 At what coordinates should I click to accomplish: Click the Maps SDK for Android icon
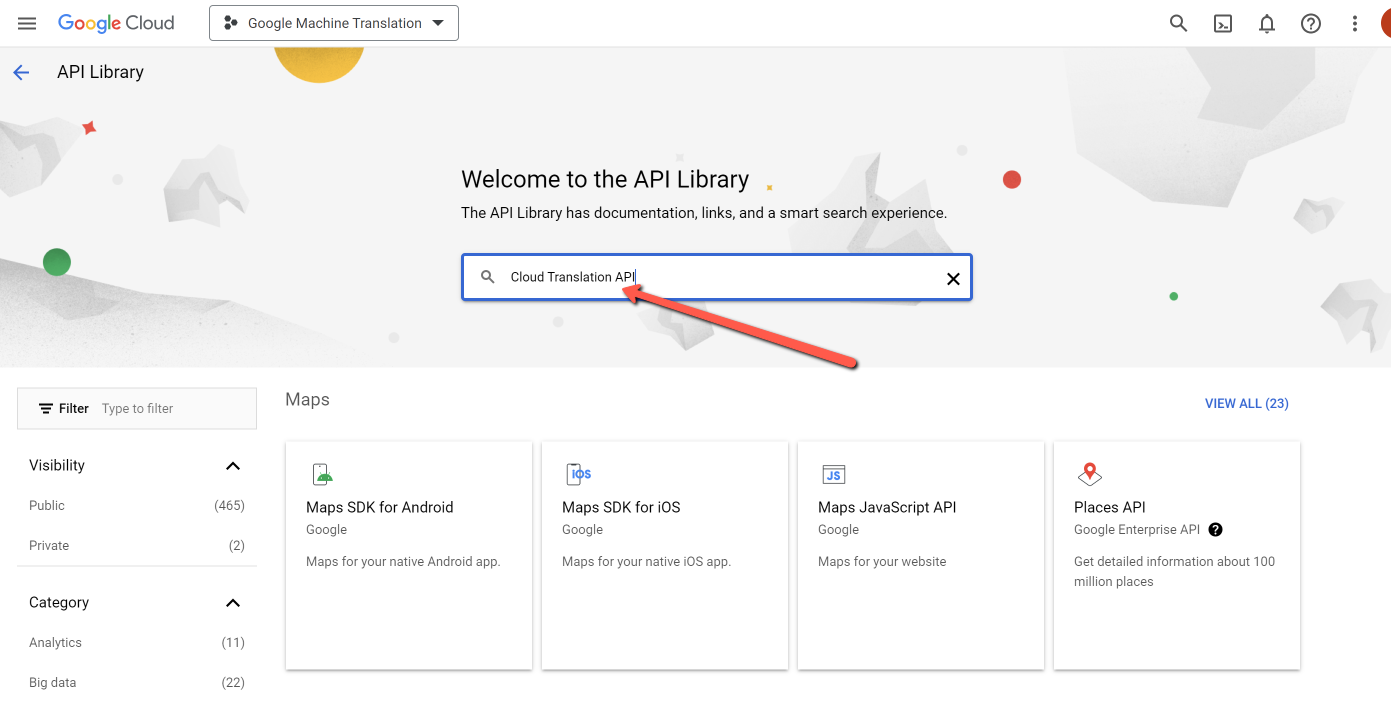coord(322,474)
